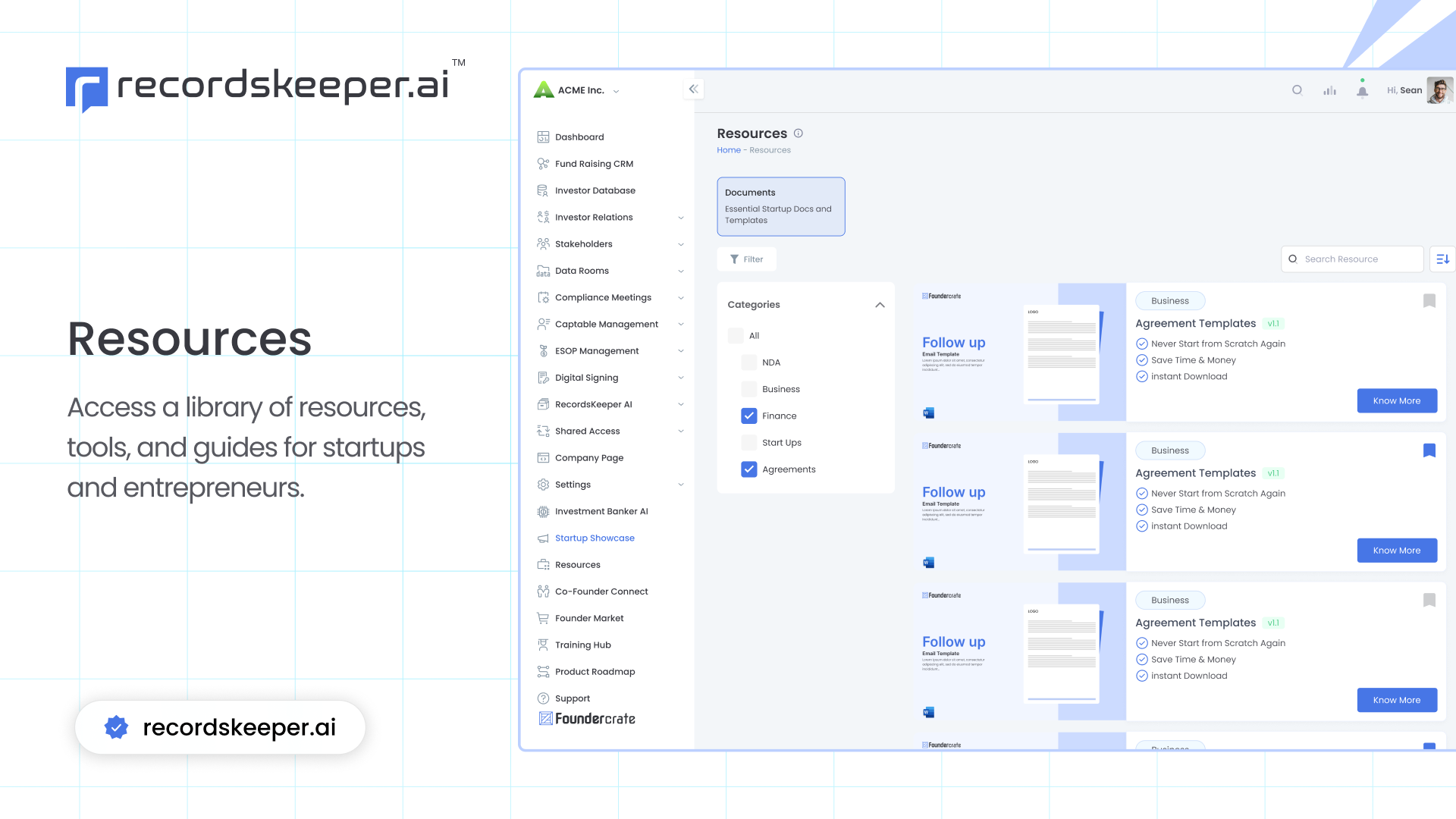Expand the Investor Relations submenu
1456x819 pixels.
click(681, 218)
